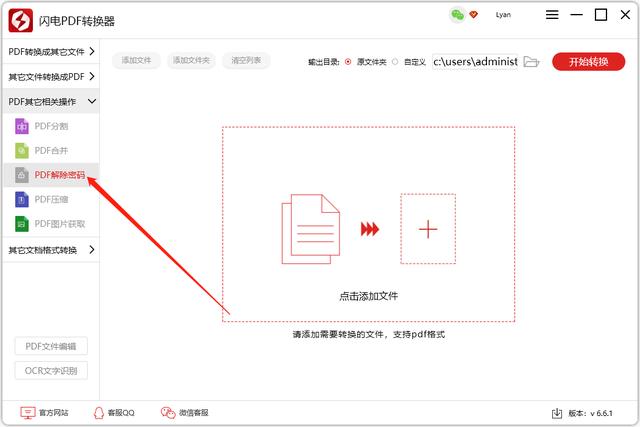The width and height of the screenshot is (640, 427).
Task: Click the output directory path field
Action: coord(475,62)
